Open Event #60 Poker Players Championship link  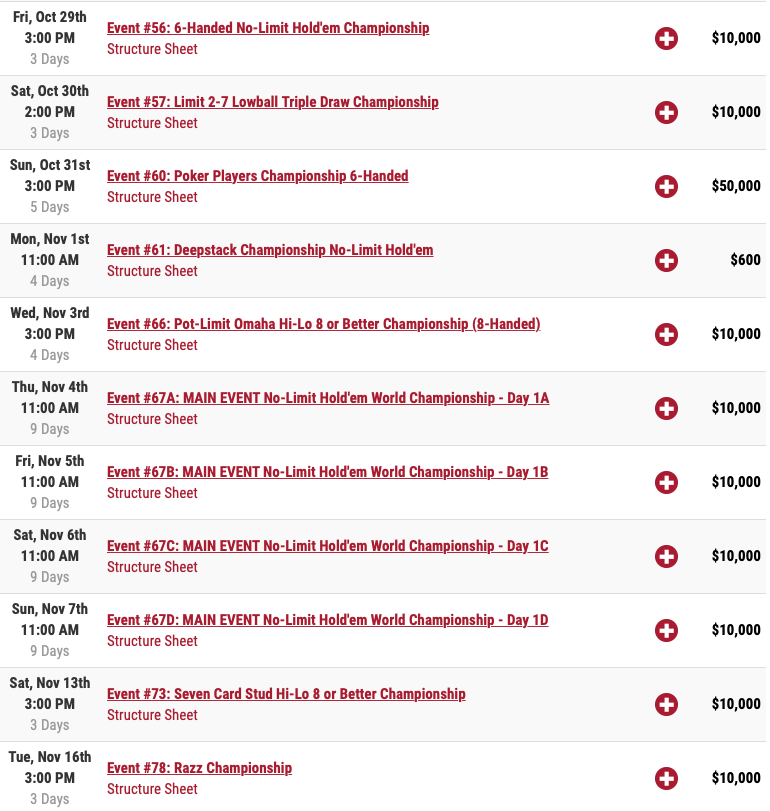pos(258,176)
